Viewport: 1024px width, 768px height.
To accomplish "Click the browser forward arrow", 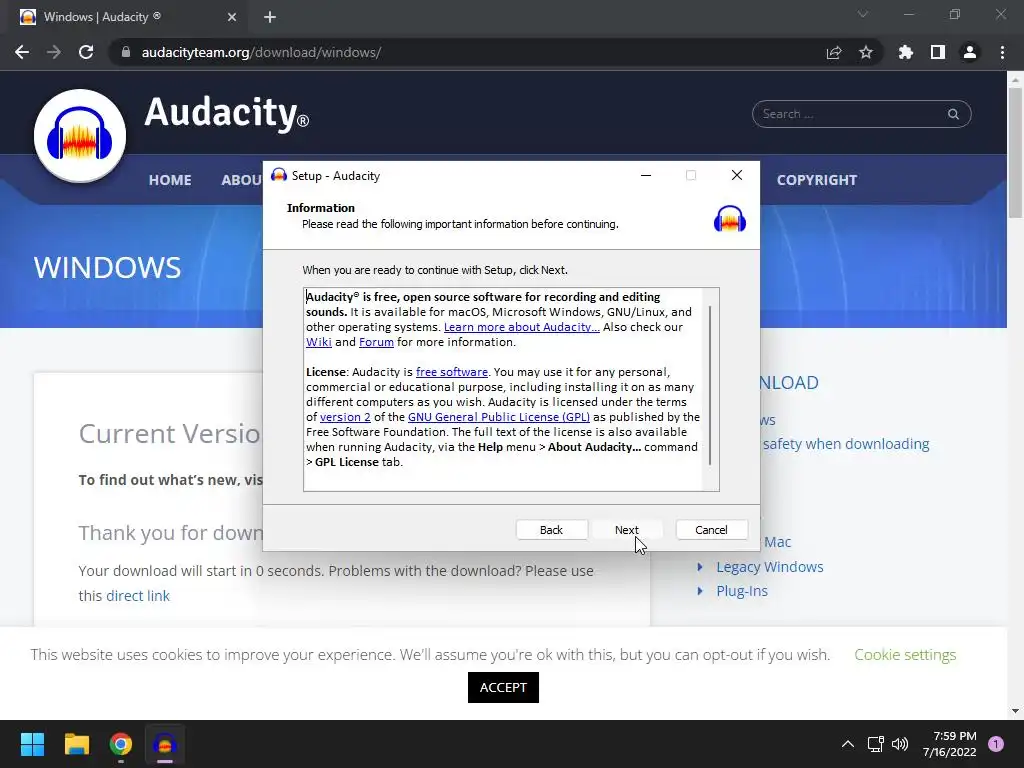I will [x=54, y=52].
